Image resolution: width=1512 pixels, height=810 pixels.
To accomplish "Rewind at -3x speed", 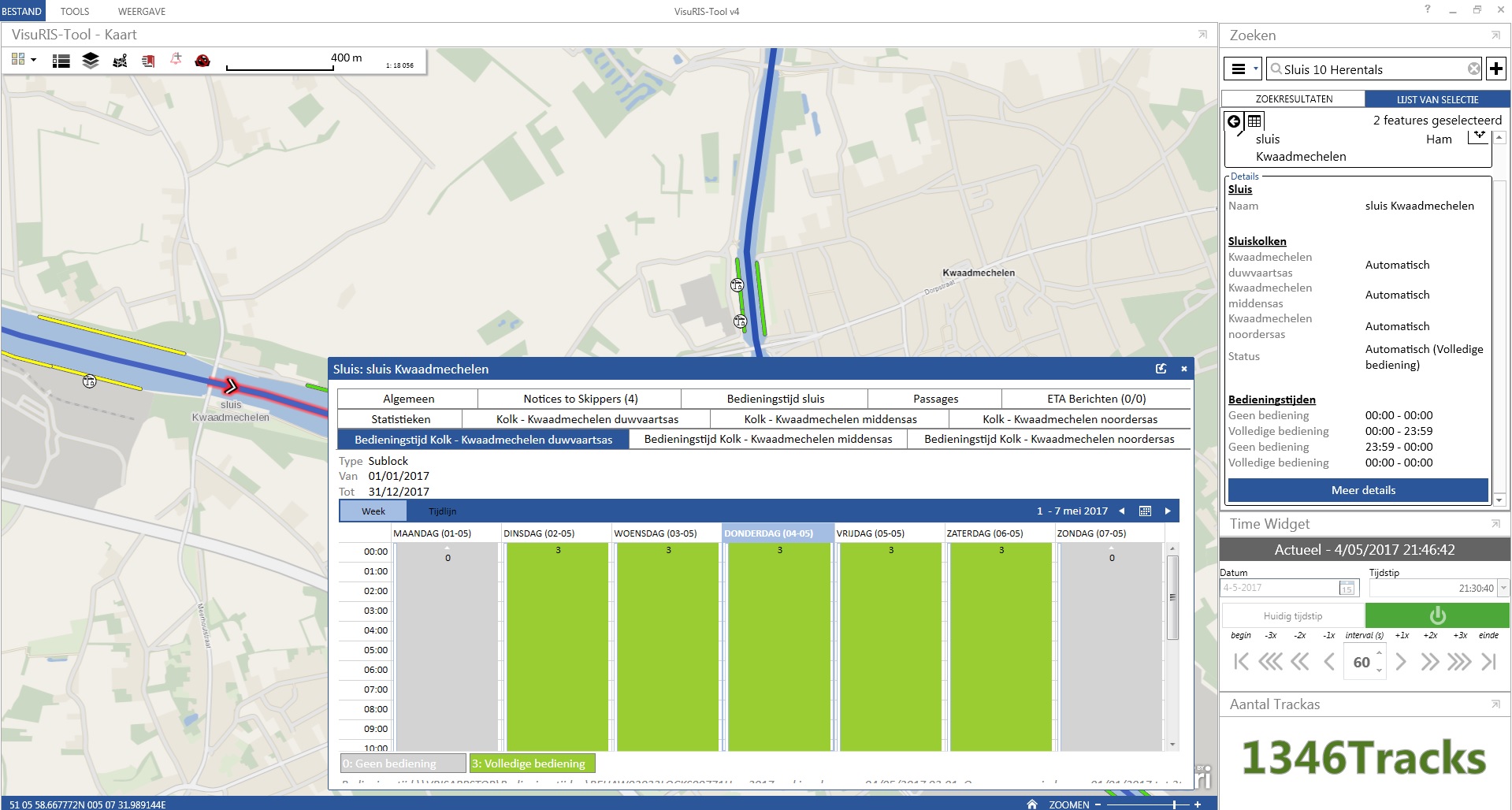I will 1270,662.
